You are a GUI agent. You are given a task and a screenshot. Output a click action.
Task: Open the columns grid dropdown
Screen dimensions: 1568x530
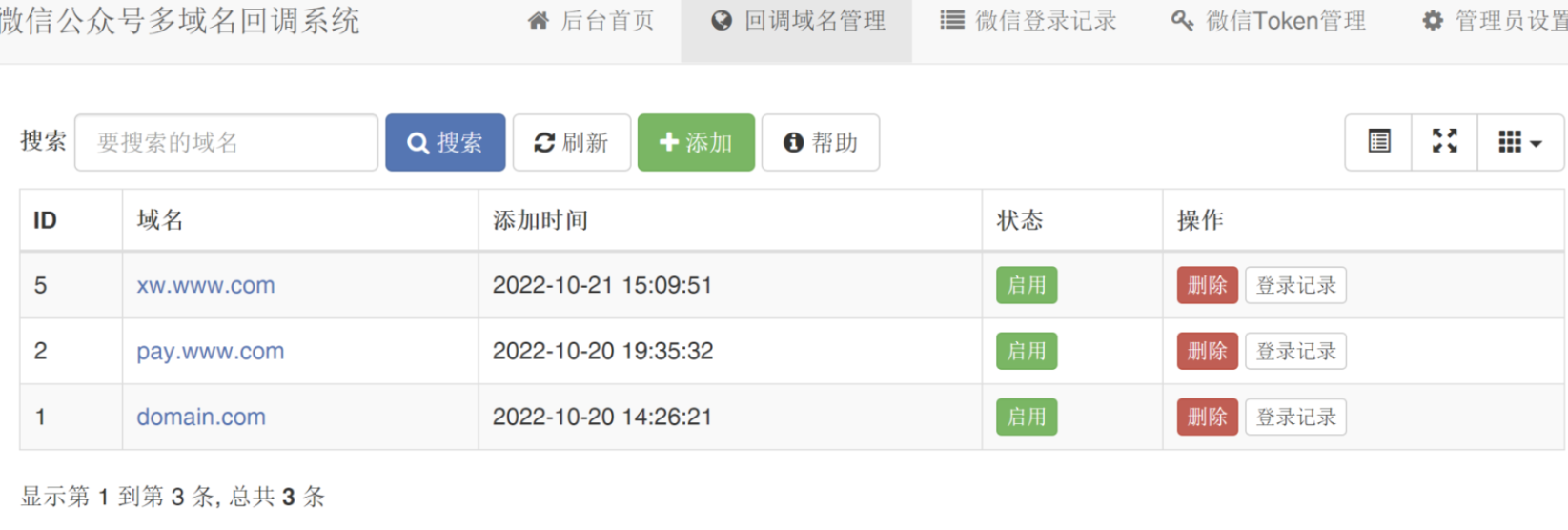point(1520,142)
